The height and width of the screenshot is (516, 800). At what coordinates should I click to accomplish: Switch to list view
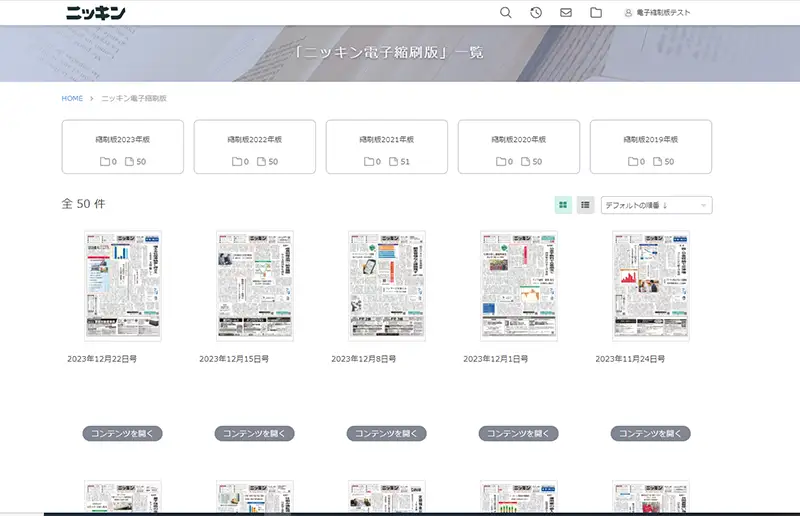point(585,205)
